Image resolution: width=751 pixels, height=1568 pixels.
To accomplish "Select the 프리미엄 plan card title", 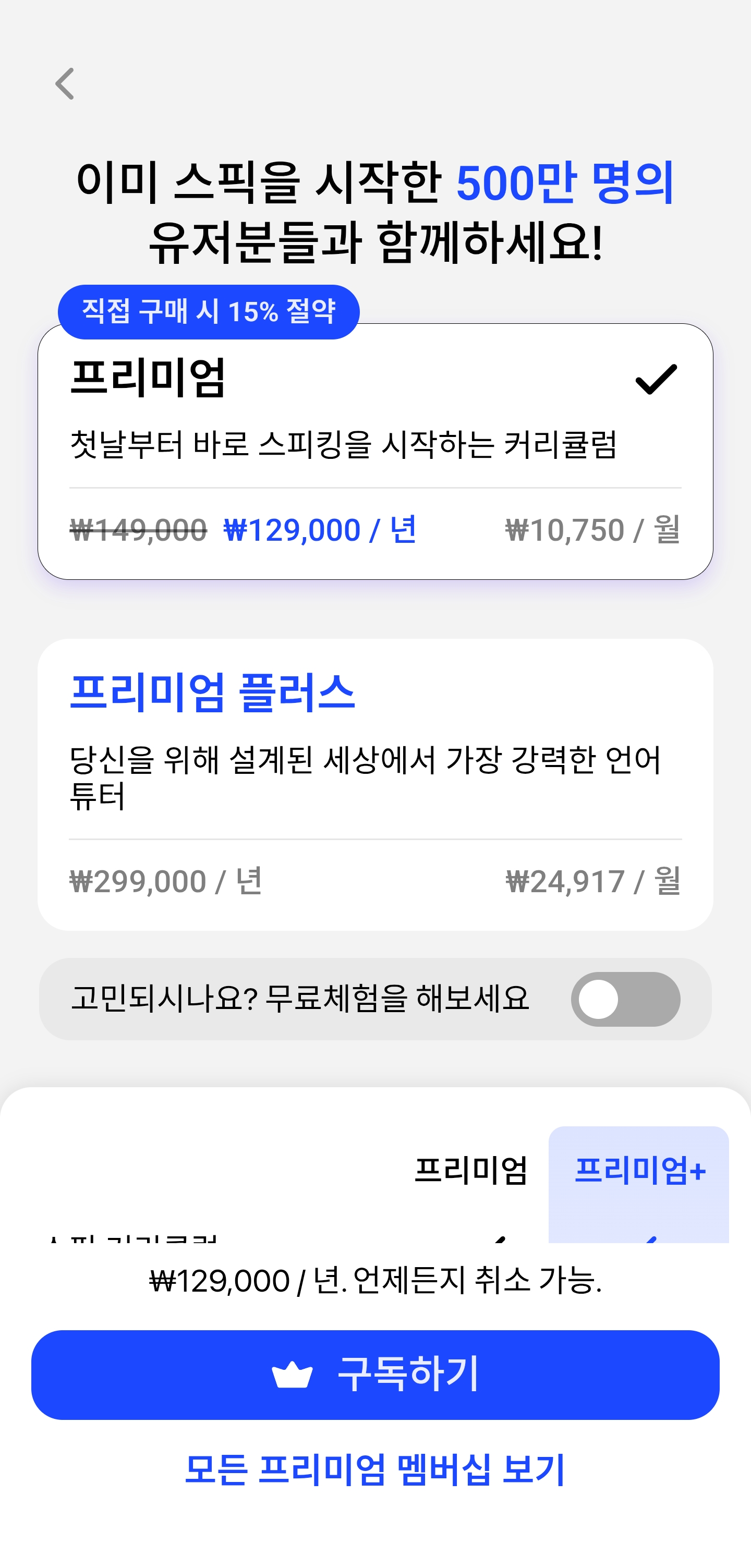I will click(x=148, y=378).
